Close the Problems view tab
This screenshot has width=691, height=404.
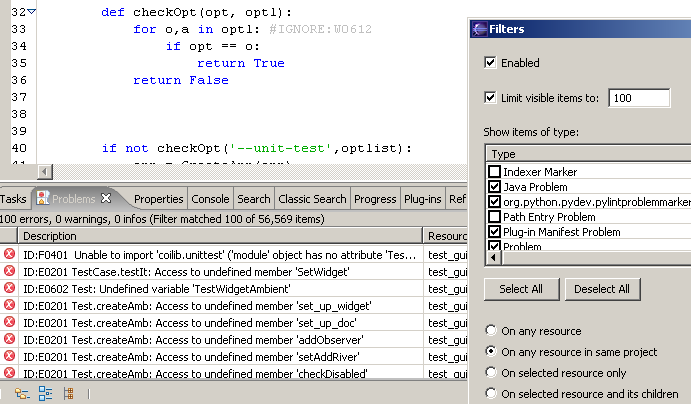click(106, 199)
